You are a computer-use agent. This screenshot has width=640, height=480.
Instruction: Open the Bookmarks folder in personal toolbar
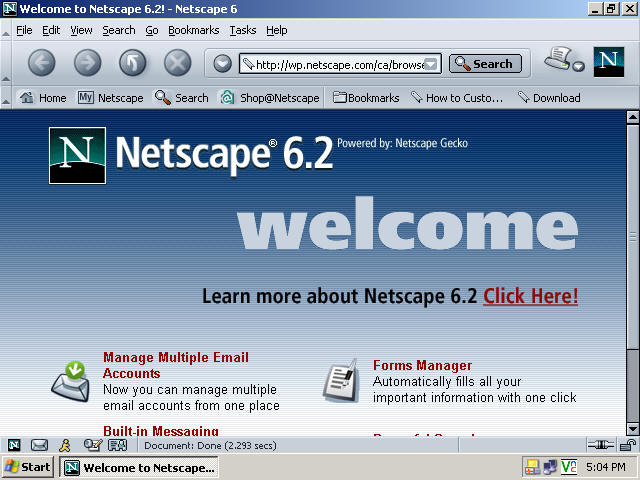(x=366, y=98)
